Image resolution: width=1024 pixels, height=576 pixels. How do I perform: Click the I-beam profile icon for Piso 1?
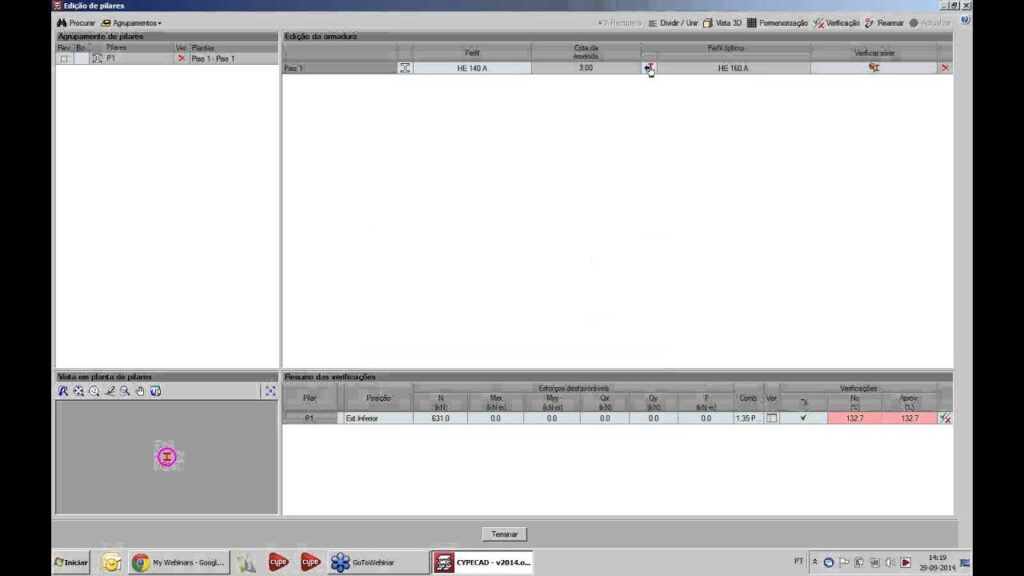(x=404, y=68)
